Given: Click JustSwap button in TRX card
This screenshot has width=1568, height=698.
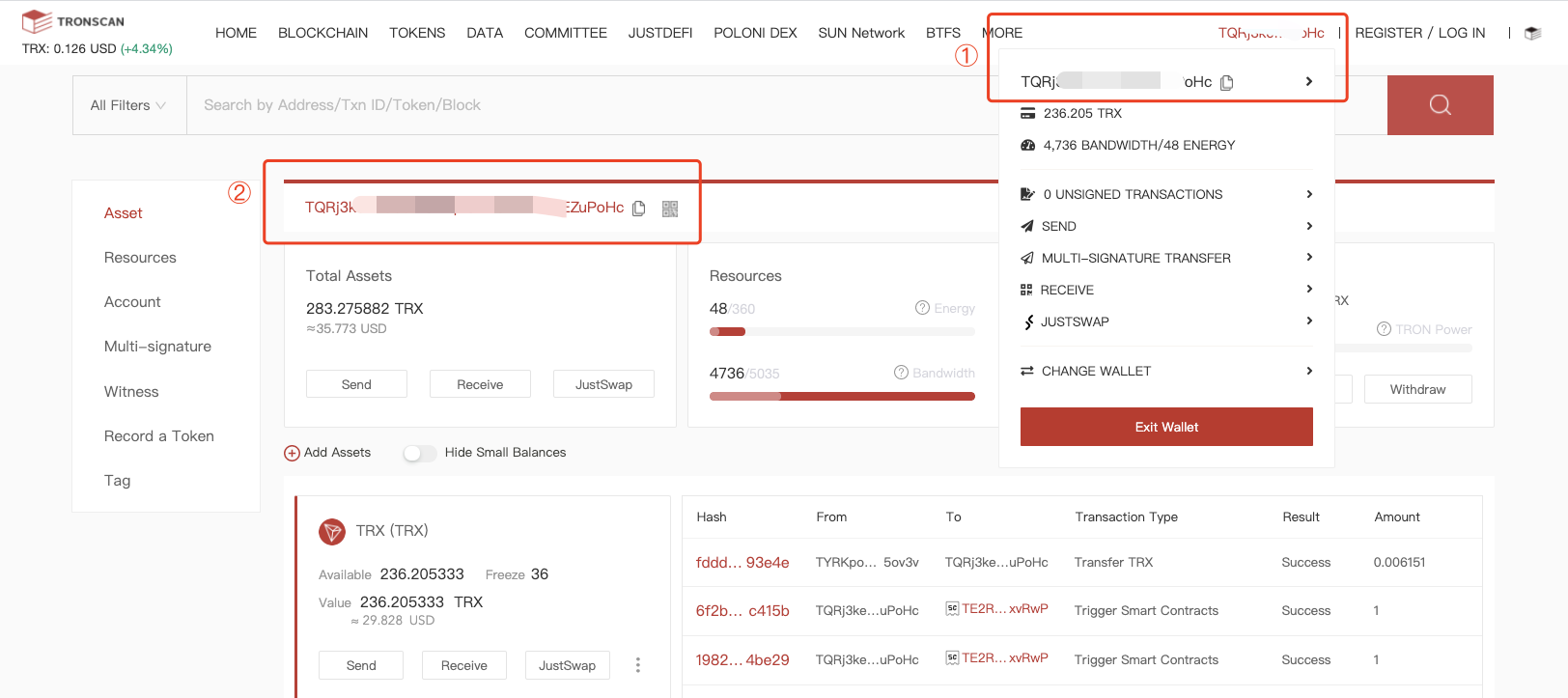Looking at the screenshot, I should point(567,665).
